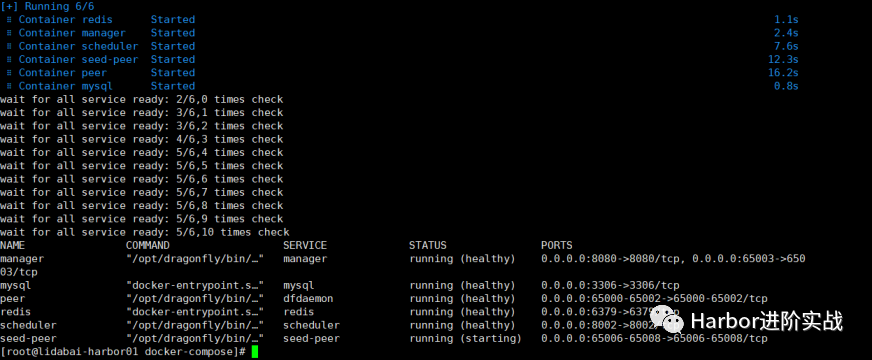The image size is (872, 360).
Task: Click the "5/6,7 times check" line
Action: [142, 193]
